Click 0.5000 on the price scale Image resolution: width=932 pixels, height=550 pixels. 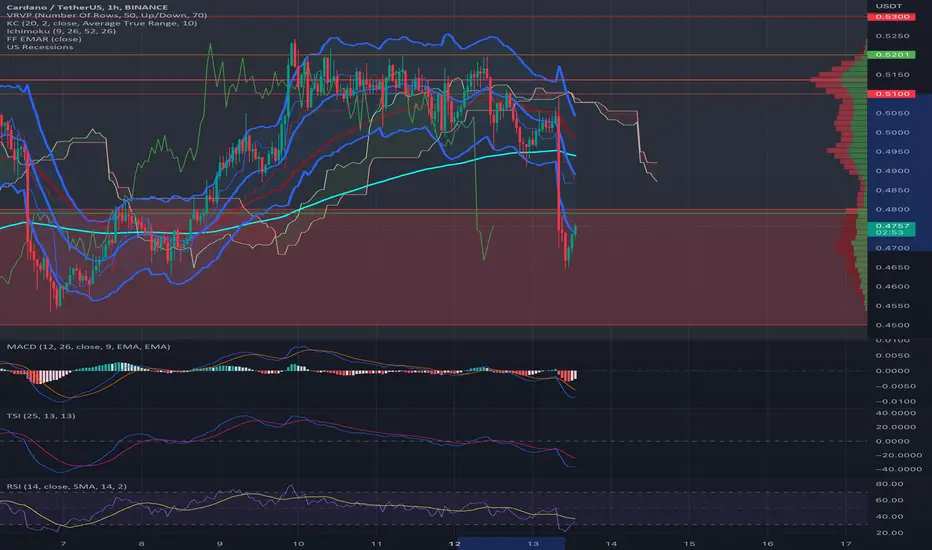point(892,133)
